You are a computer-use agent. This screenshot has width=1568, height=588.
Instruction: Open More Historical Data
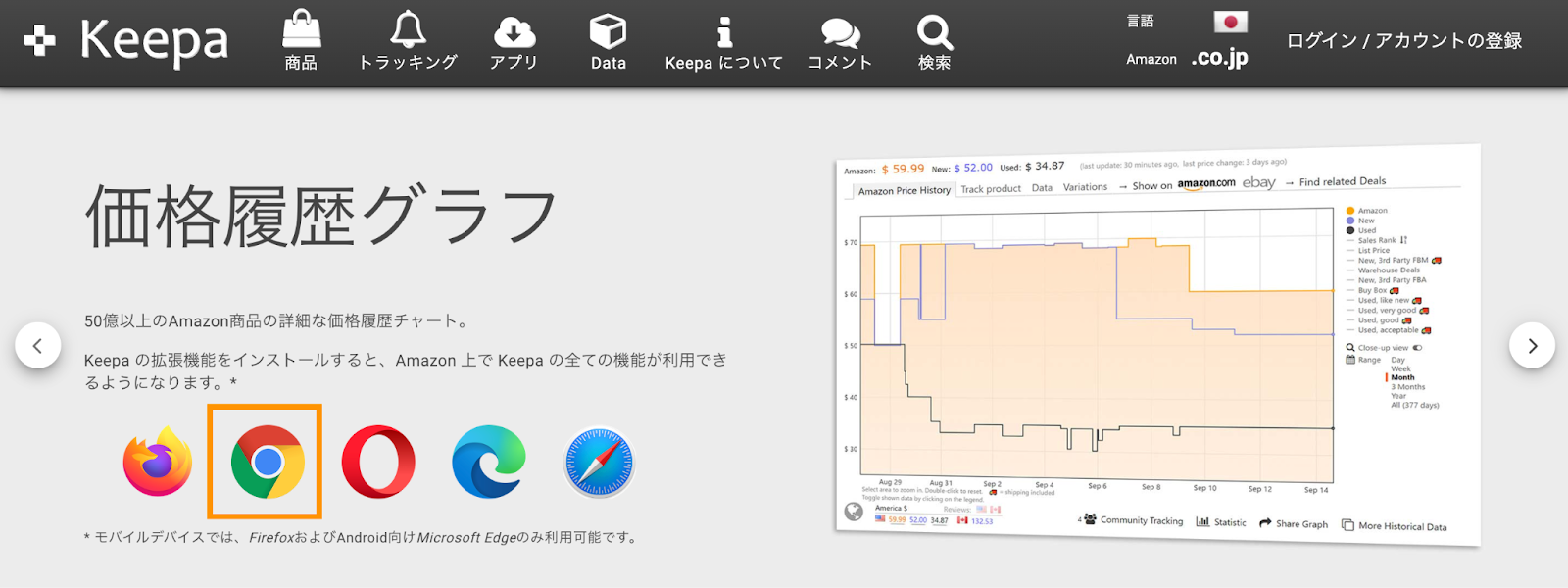click(1394, 525)
